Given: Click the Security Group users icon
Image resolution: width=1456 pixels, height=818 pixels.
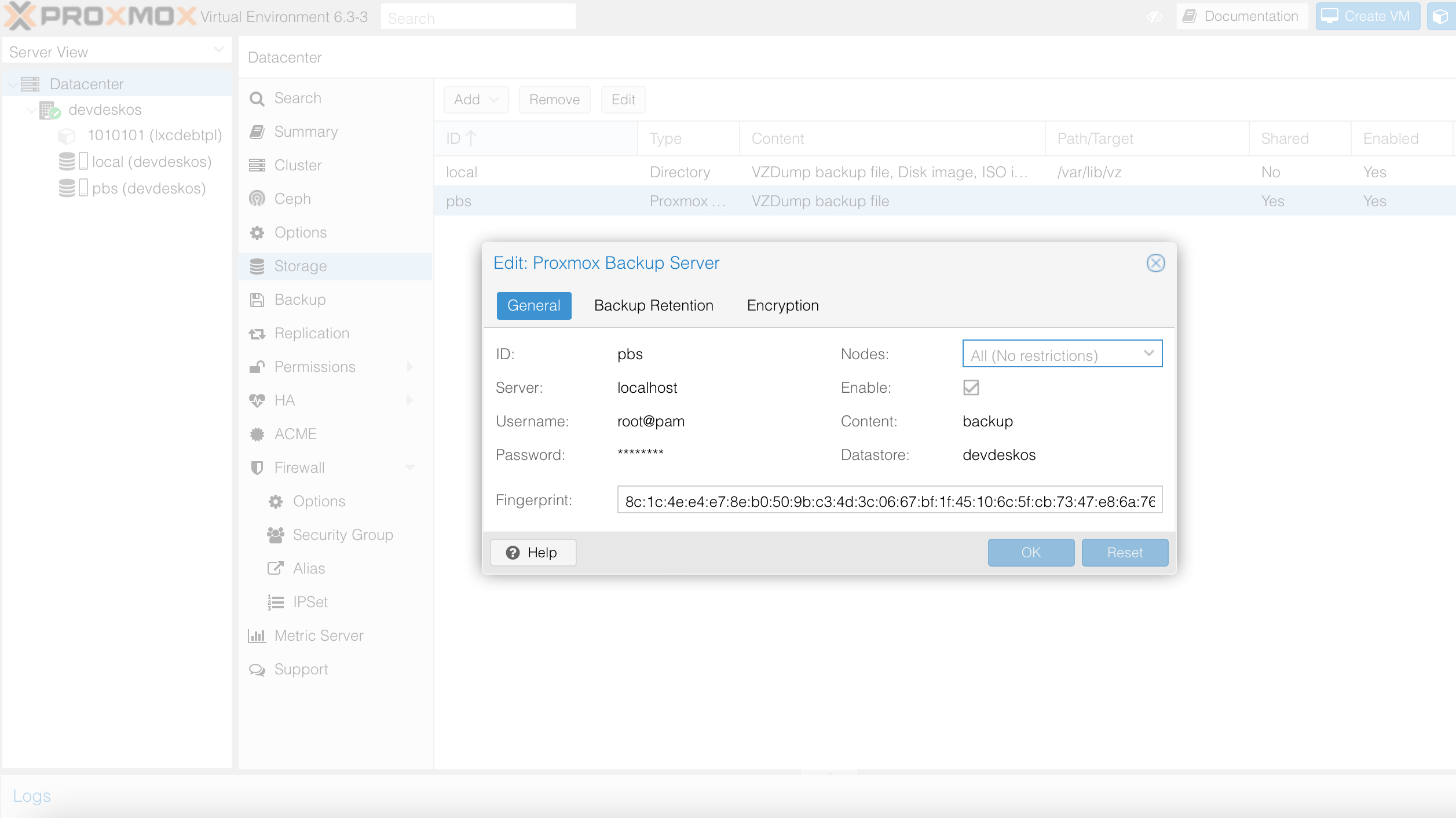Looking at the screenshot, I should coord(276,535).
